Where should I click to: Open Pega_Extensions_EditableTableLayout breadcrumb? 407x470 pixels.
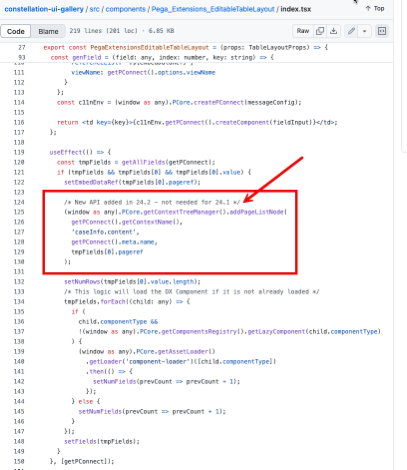213,9
